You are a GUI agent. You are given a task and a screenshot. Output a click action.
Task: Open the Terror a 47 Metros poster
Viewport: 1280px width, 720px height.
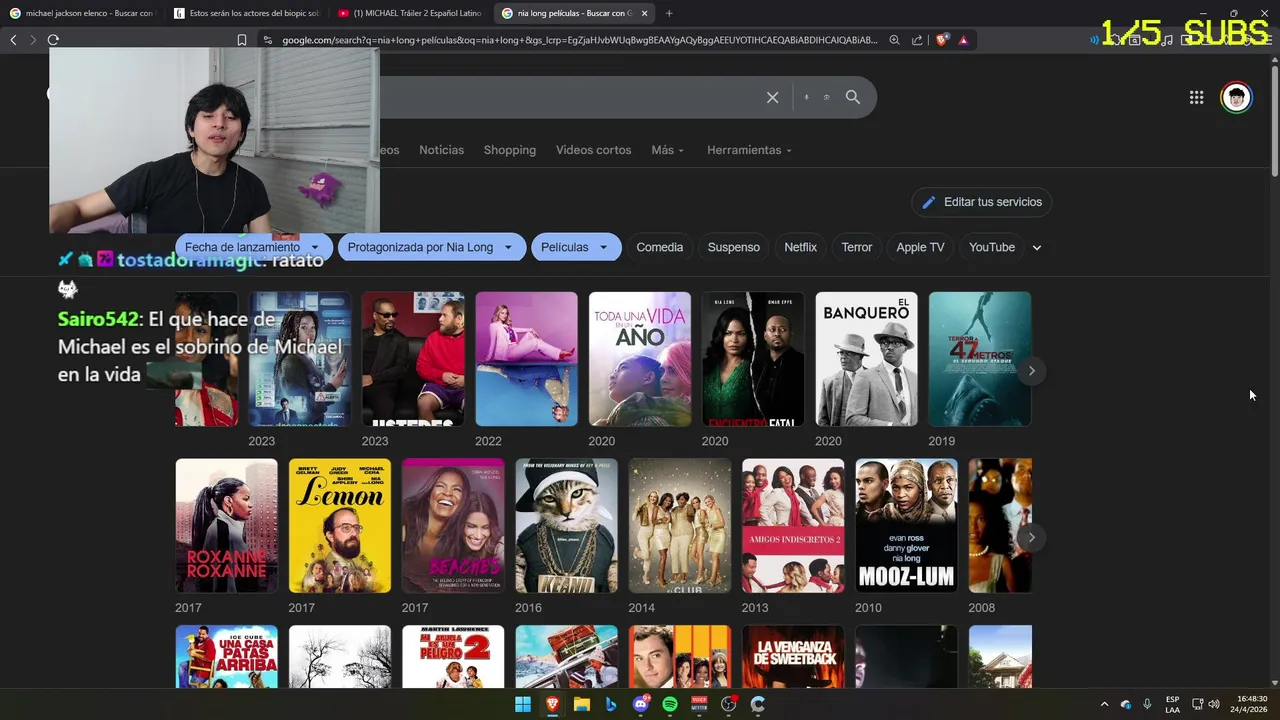click(980, 359)
